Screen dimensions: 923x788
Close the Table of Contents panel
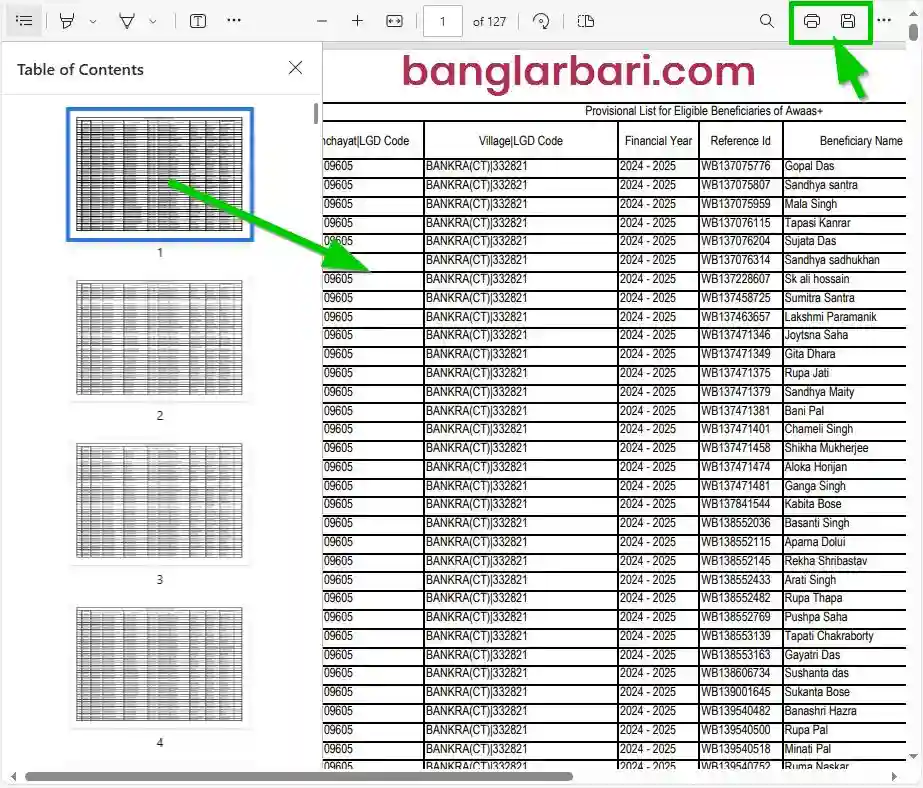click(x=295, y=68)
